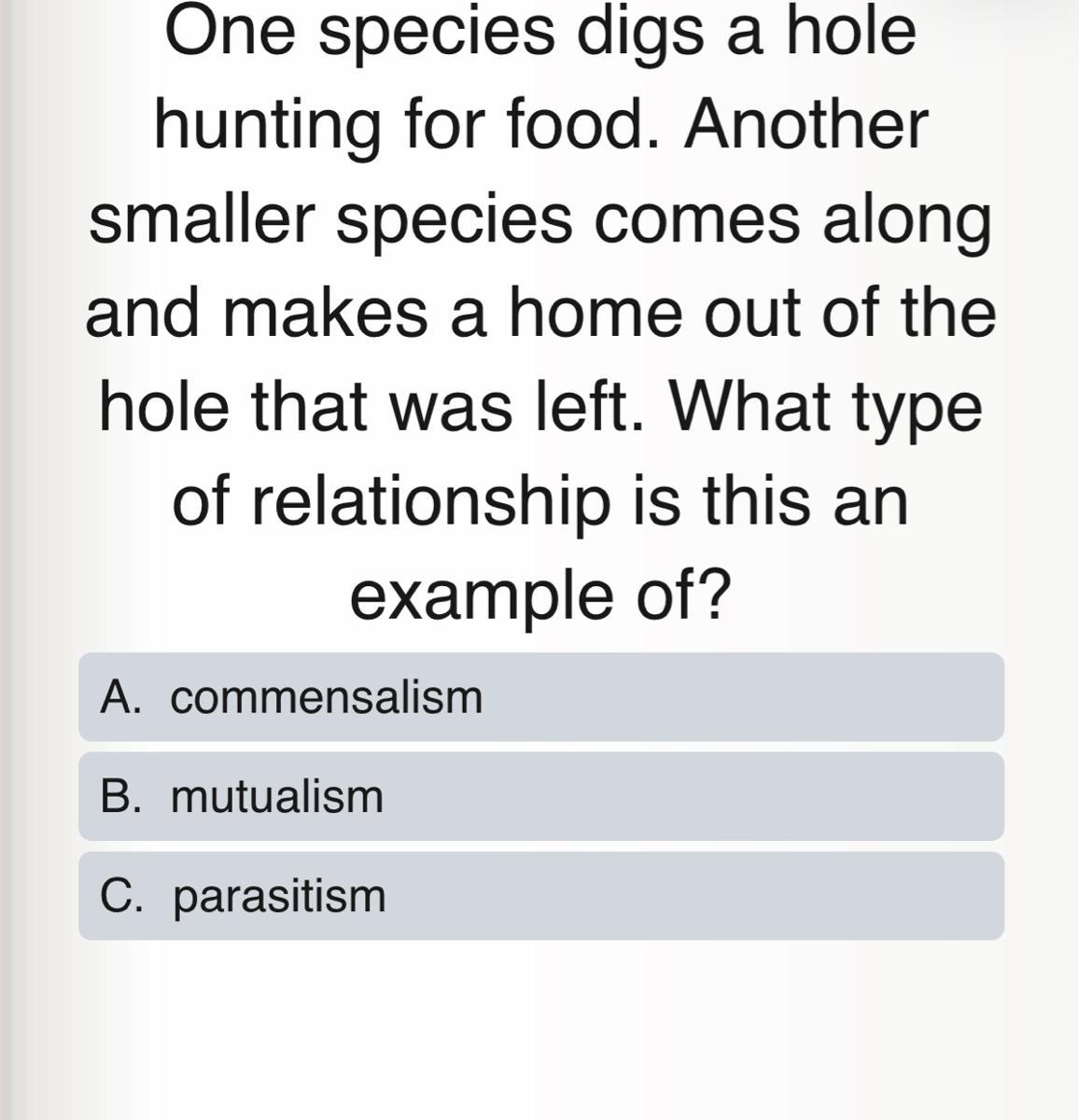
Task: Click the right end of the mutualism option bar
Action: click(x=971, y=797)
